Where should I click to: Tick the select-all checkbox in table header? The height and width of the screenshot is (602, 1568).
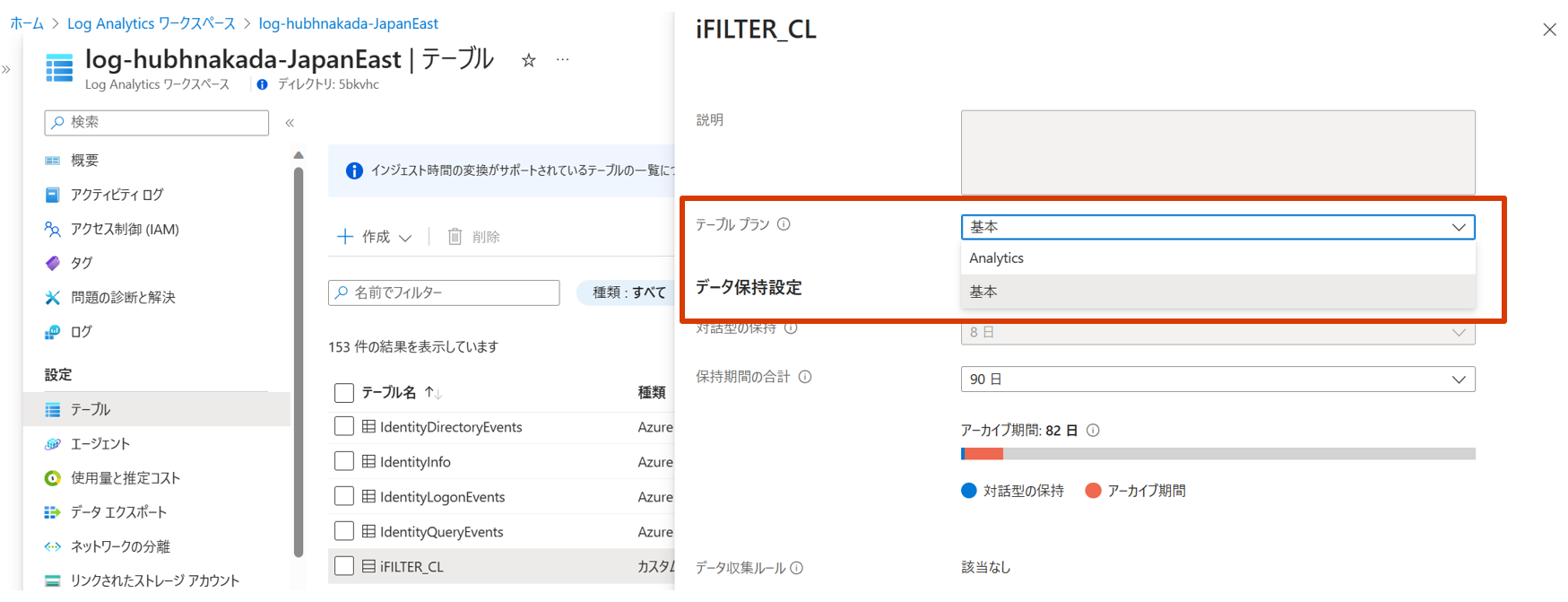[x=343, y=393]
